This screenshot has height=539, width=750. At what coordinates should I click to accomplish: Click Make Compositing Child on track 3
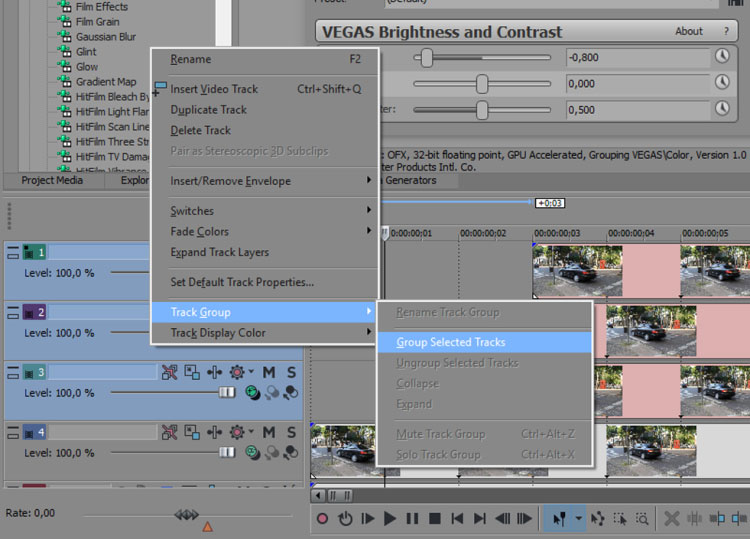click(290, 393)
